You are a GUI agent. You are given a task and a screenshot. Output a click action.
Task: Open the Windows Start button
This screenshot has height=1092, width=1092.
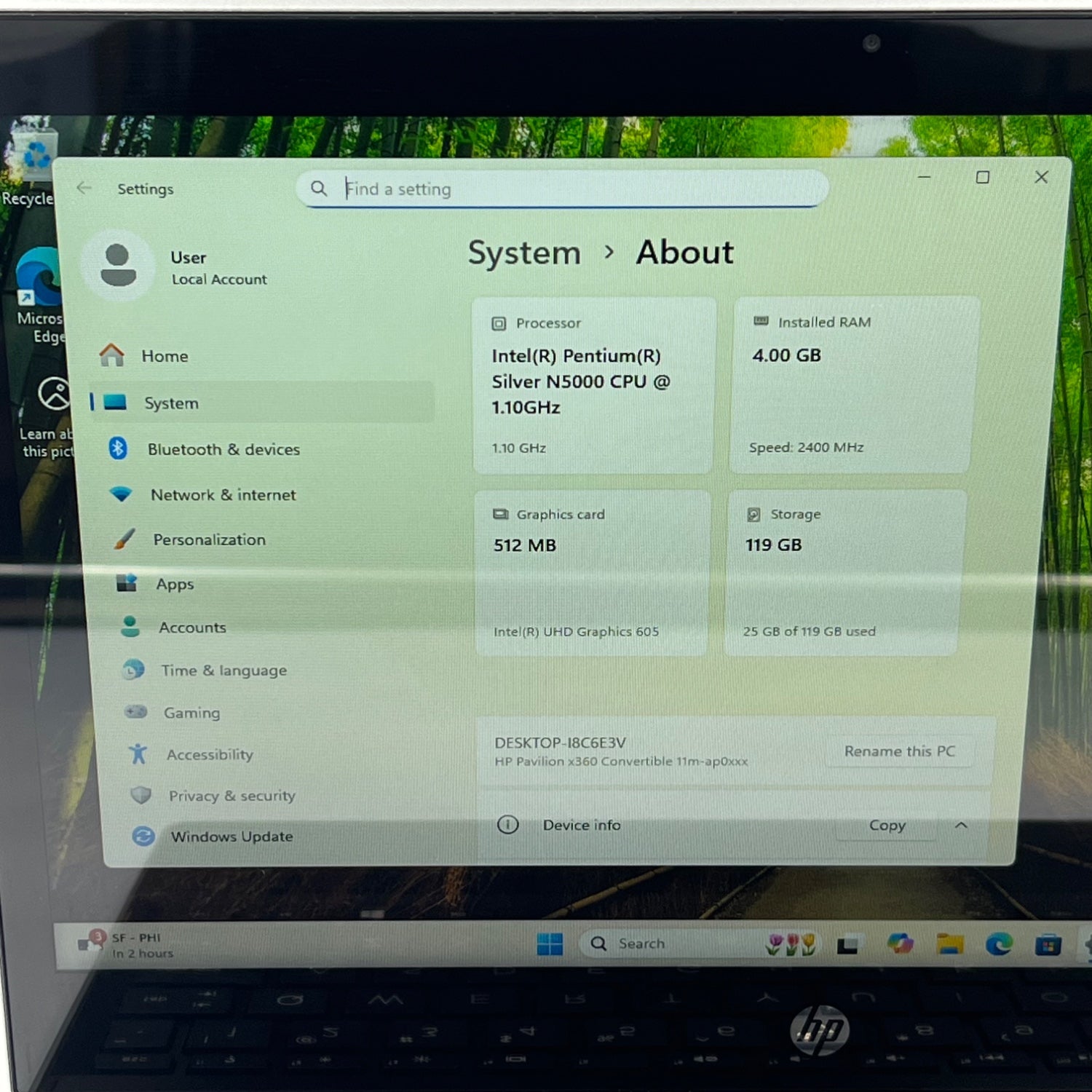coord(550,943)
